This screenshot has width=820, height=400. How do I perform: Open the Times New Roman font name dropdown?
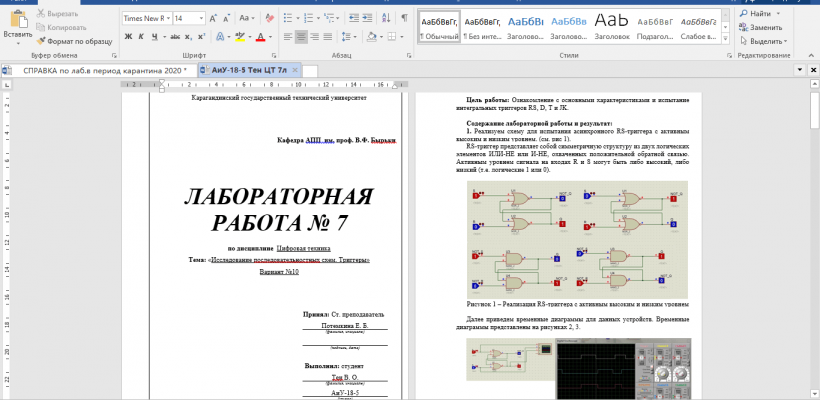click(168, 18)
